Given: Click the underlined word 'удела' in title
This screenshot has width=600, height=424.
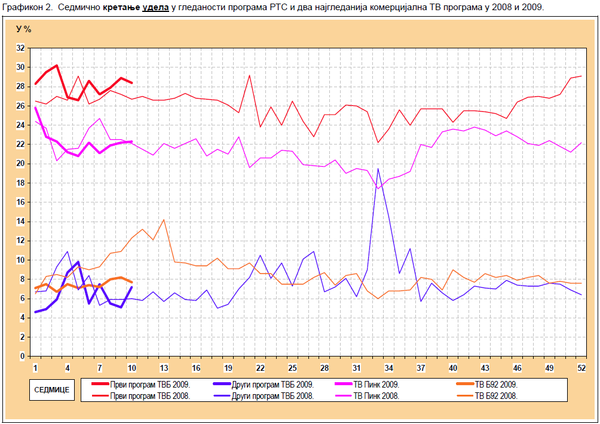Looking at the screenshot, I should (155, 7).
